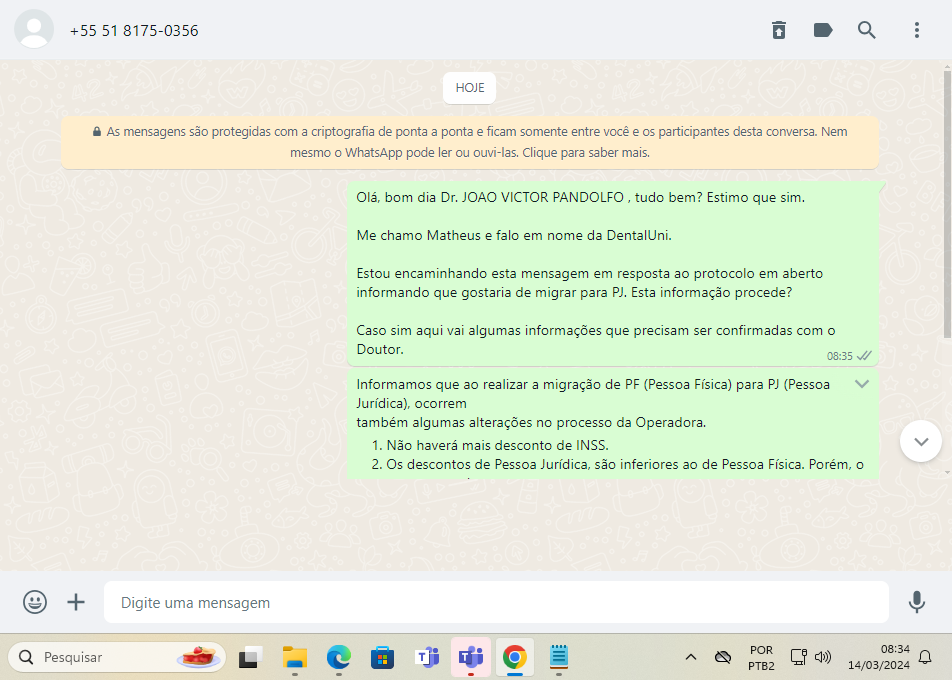Click the first message starting Olá, bom dia
Screen dimensions: 952x680
point(613,273)
